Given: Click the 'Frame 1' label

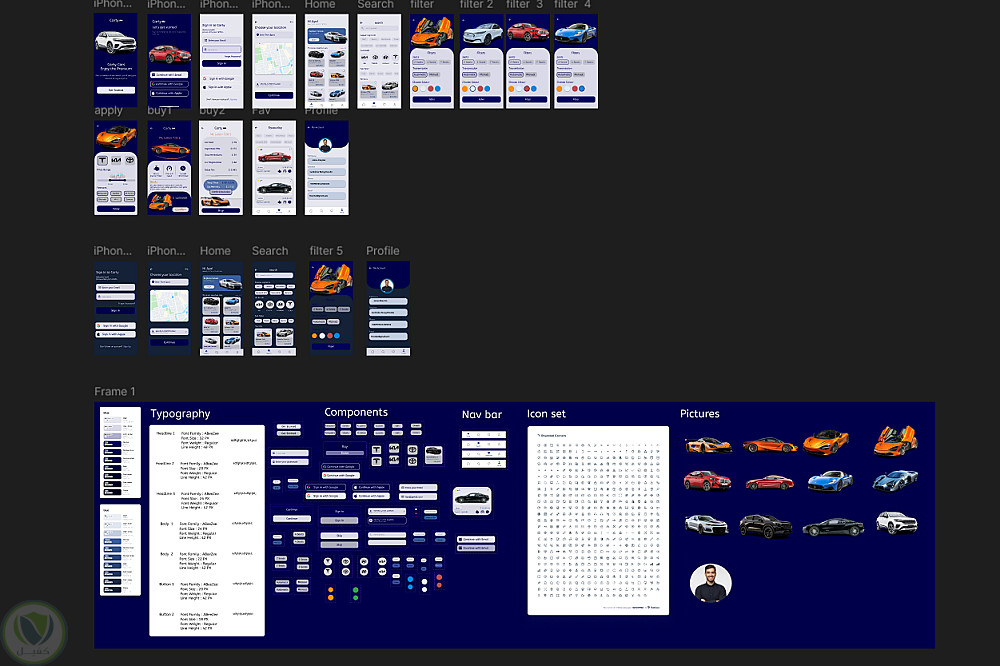Looking at the screenshot, I should point(115,392).
